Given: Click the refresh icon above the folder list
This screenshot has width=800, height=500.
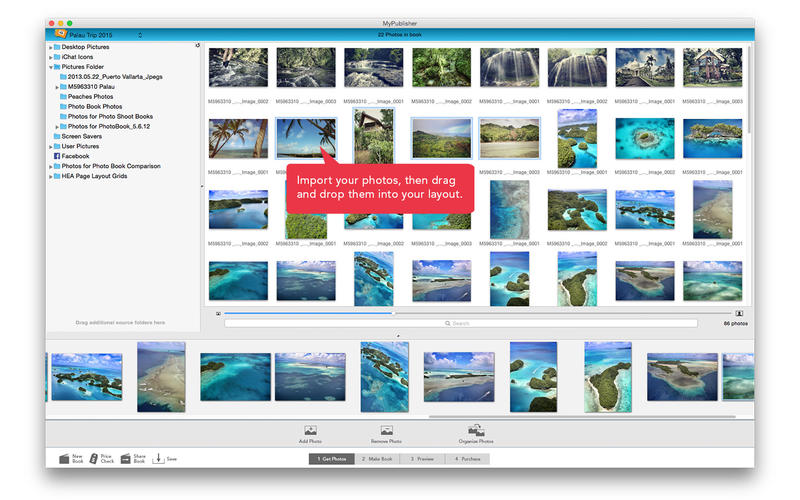Looking at the screenshot, I should pyautogui.click(x=197, y=45).
